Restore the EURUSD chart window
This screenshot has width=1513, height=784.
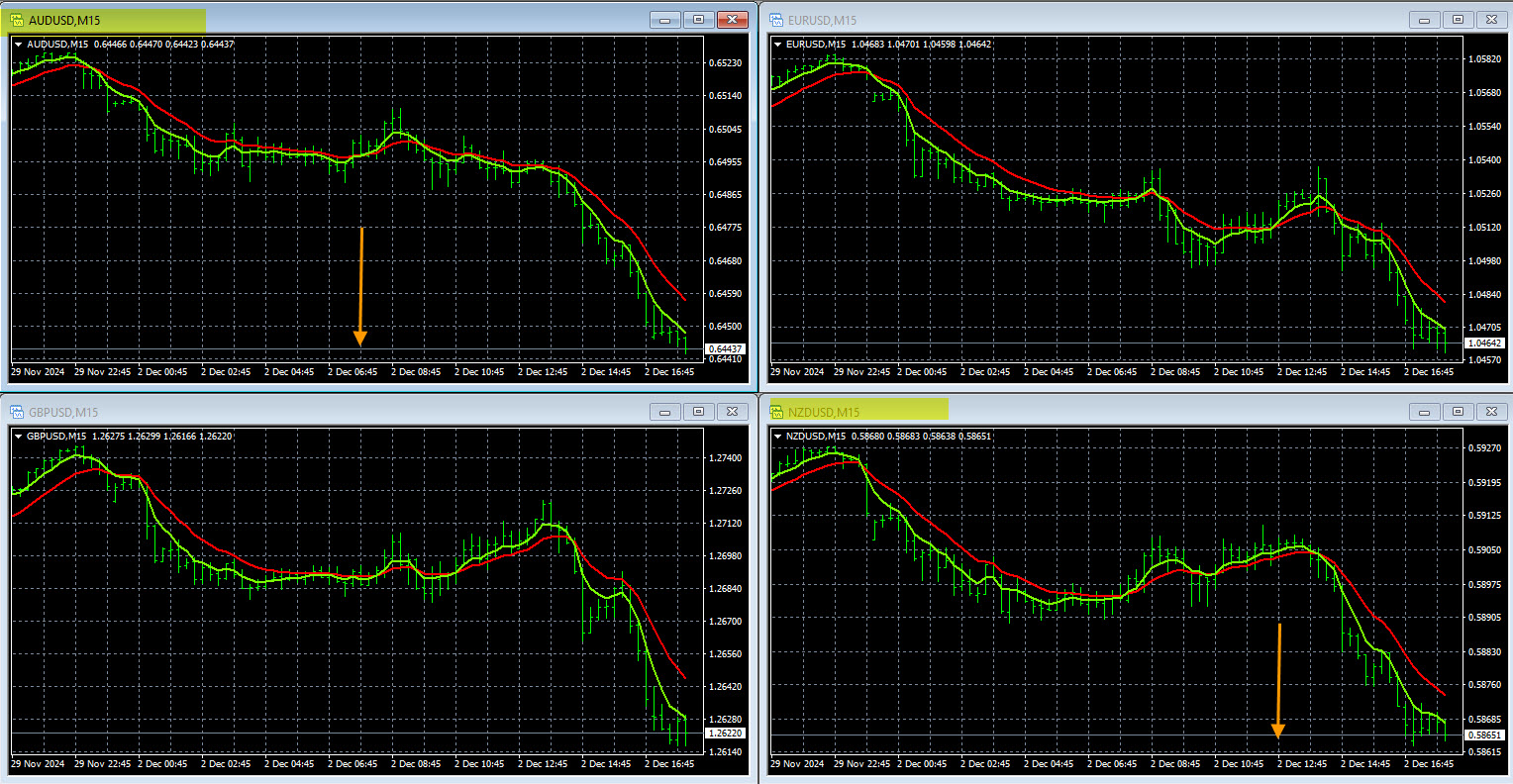(x=1458, y=20)
